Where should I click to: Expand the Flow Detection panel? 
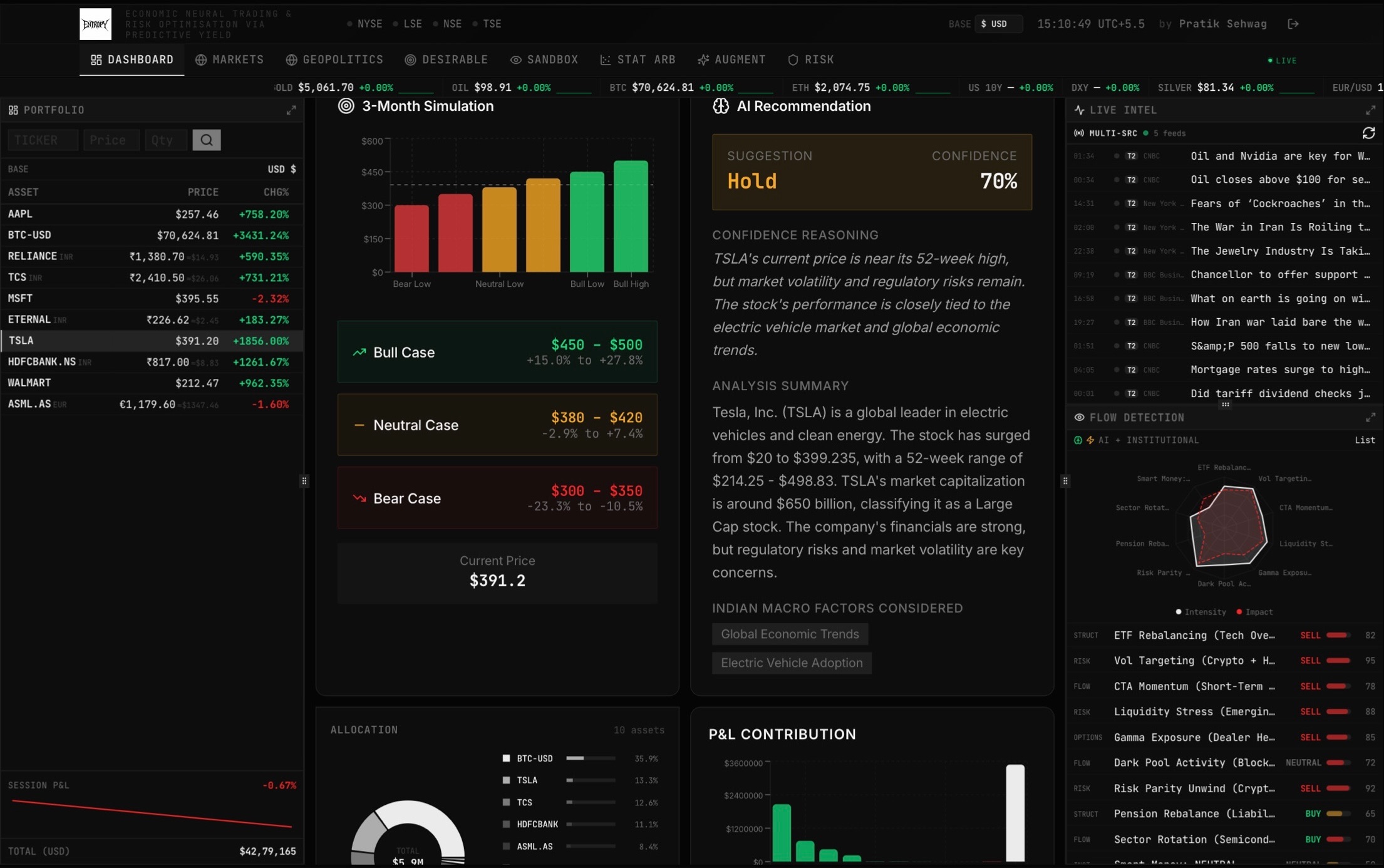tap(1370, 417)
